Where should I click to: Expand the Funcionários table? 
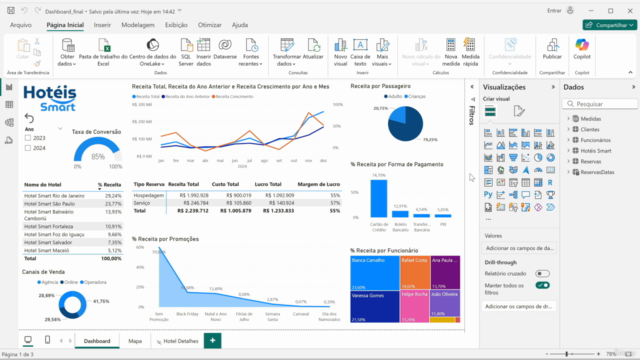point(568,140)
